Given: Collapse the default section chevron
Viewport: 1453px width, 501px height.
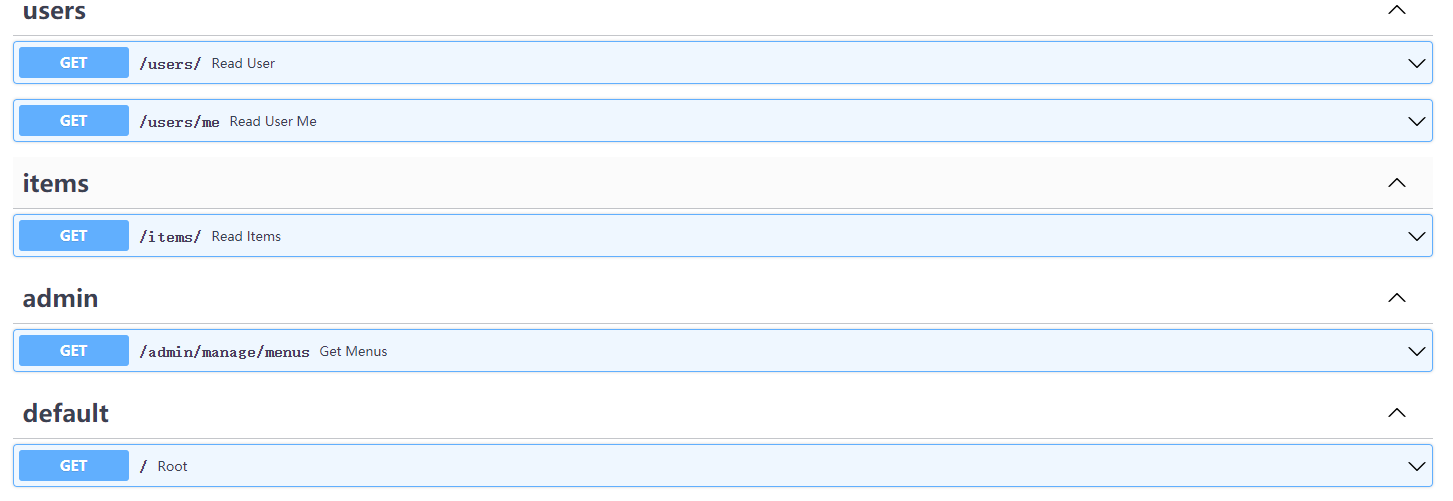Looking at the screenshot, I should tap(1397, 413).
